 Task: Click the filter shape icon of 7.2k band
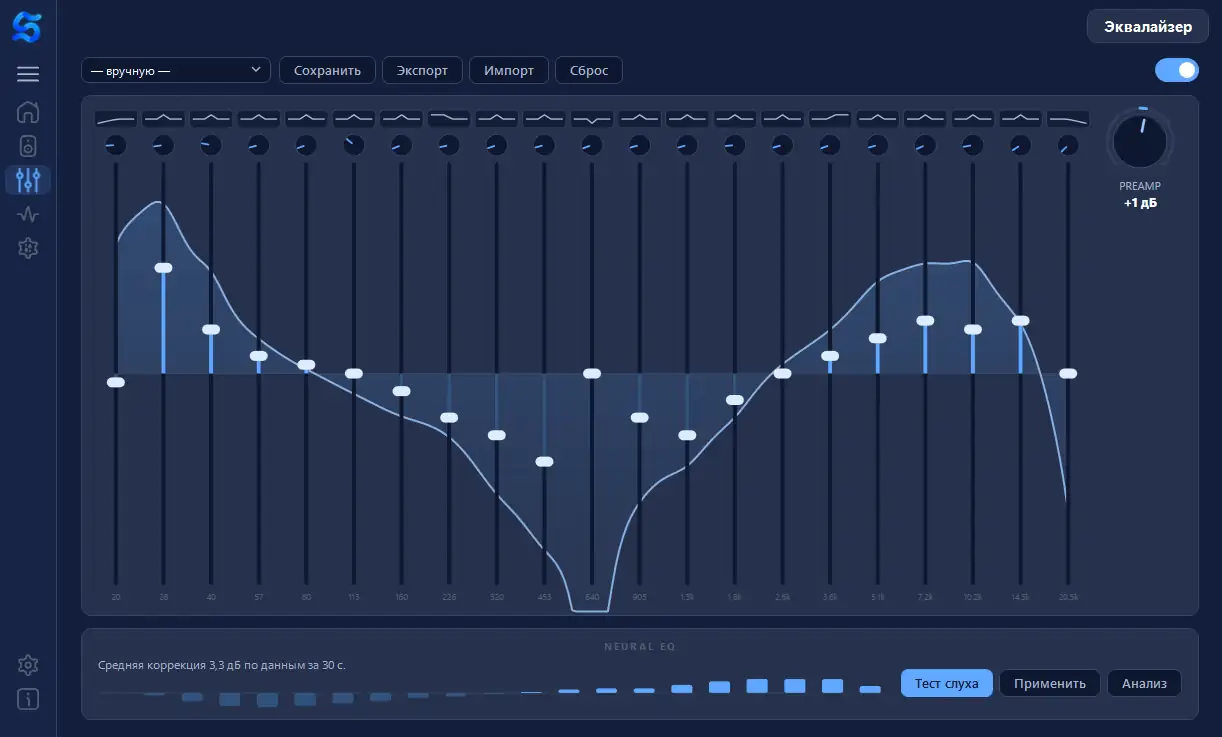(925, 118)
